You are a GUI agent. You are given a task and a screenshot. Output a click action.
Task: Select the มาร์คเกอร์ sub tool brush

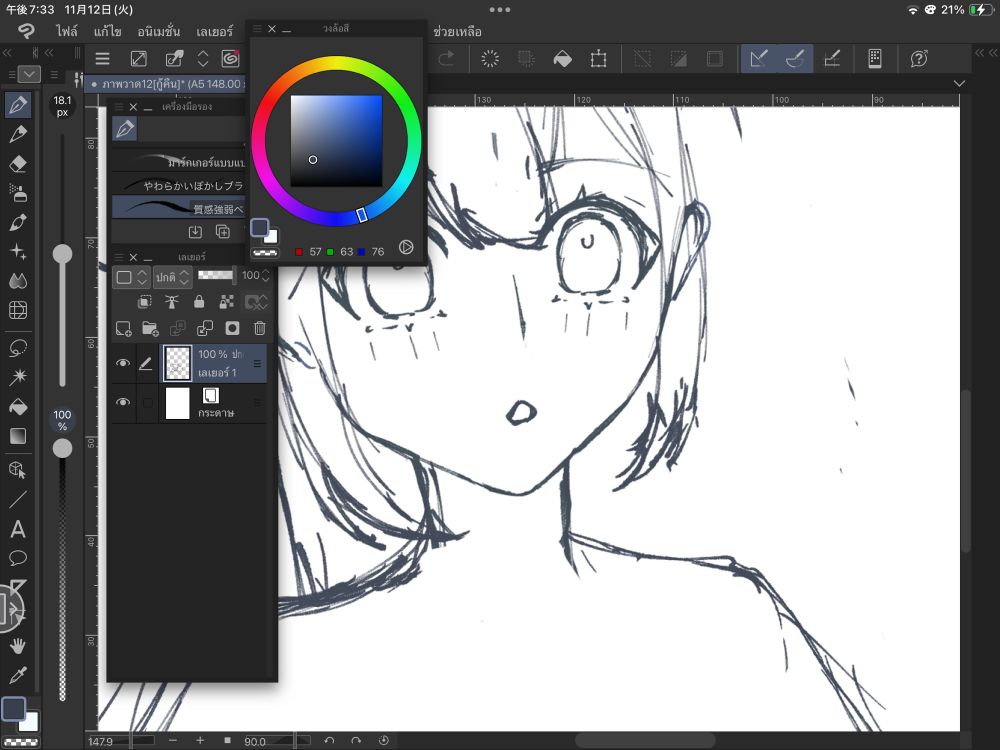pos(178,161)
